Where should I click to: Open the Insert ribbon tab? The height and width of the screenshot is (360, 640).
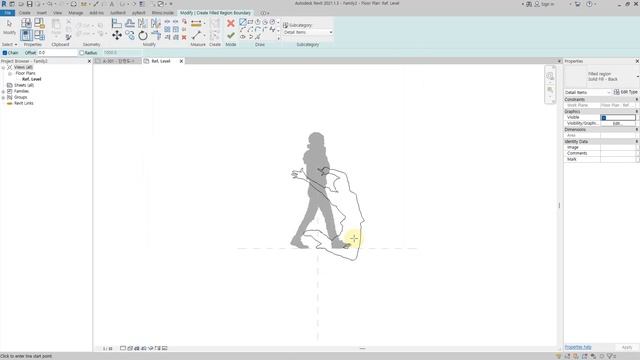(x=41, y=13)
